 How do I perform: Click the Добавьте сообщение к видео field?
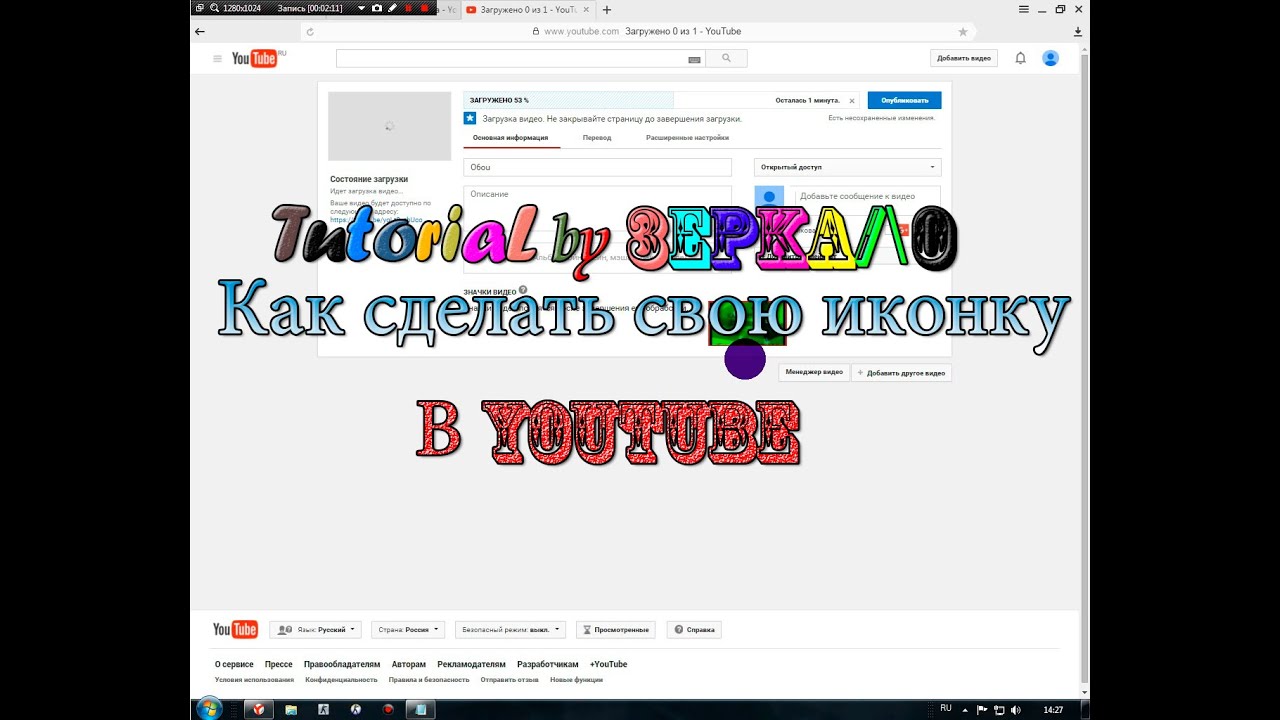(x=866, y=197)
